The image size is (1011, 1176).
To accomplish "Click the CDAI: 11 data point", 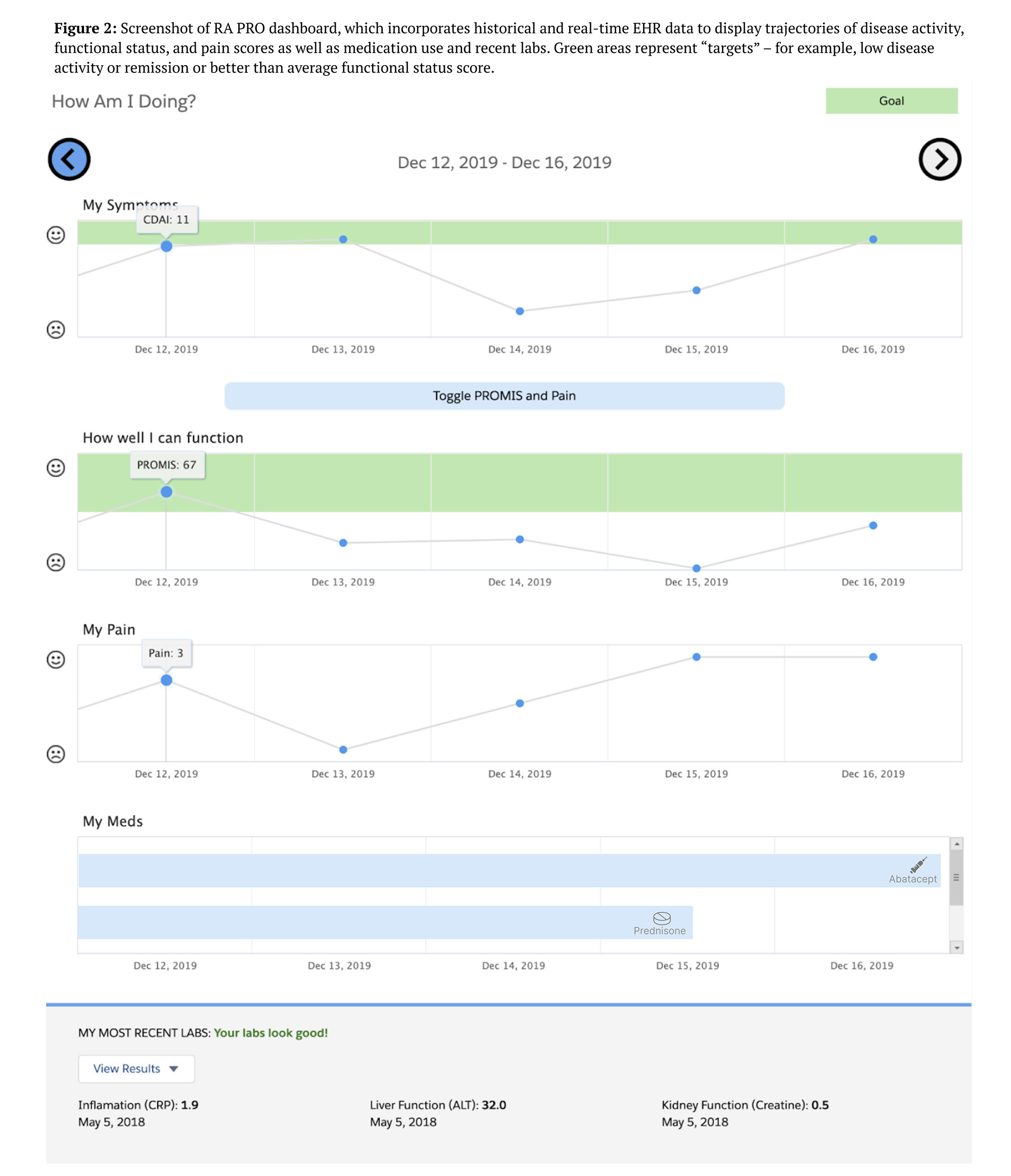I will (x=166, y=246).
